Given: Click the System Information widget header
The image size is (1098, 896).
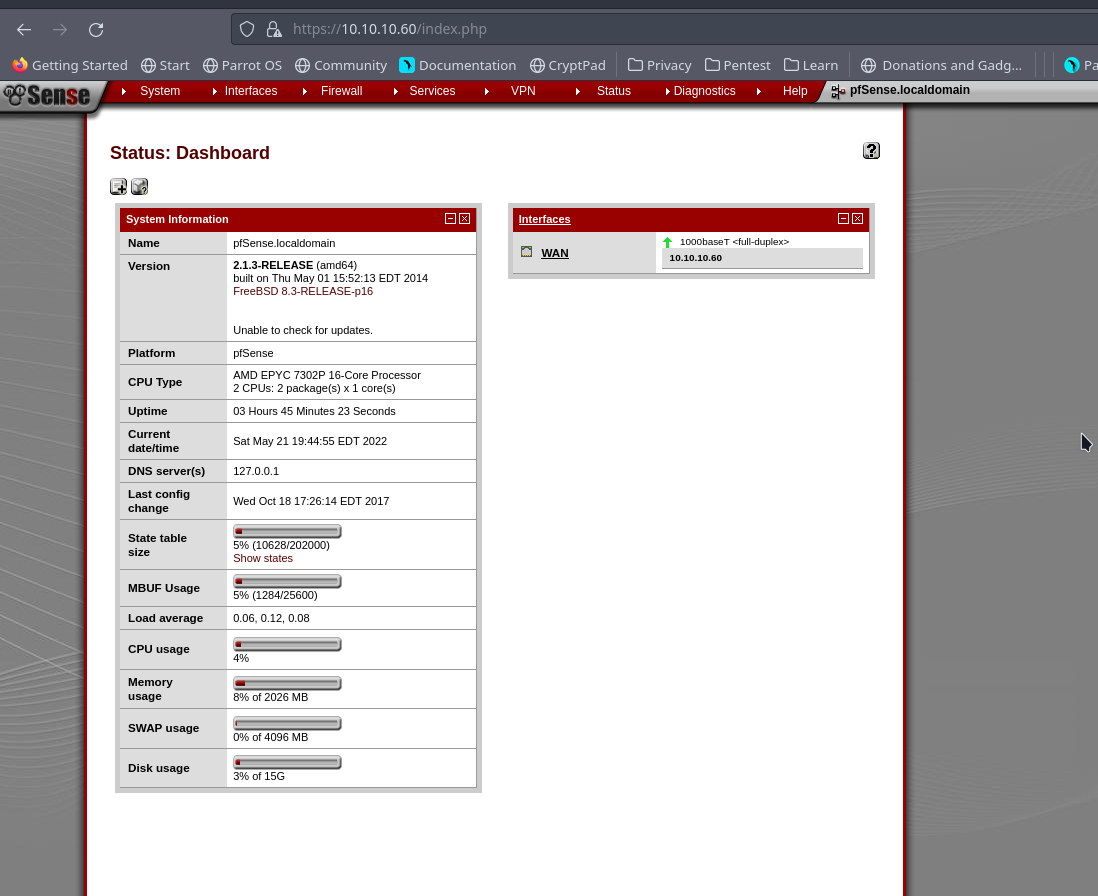Looking at the screenshot, I should pos(298,219).
